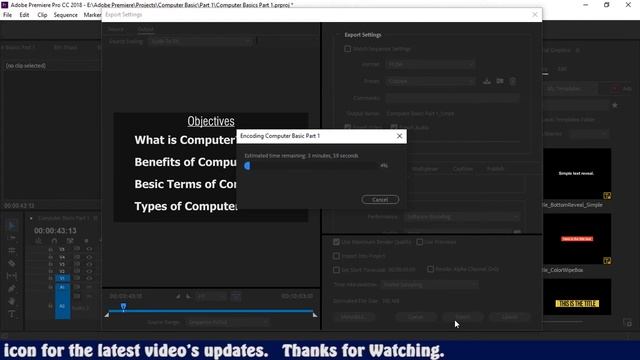Toggle Render Alpha Channel Only checkbox
This screenshot has width=640, height=360.
click(430, 269)
